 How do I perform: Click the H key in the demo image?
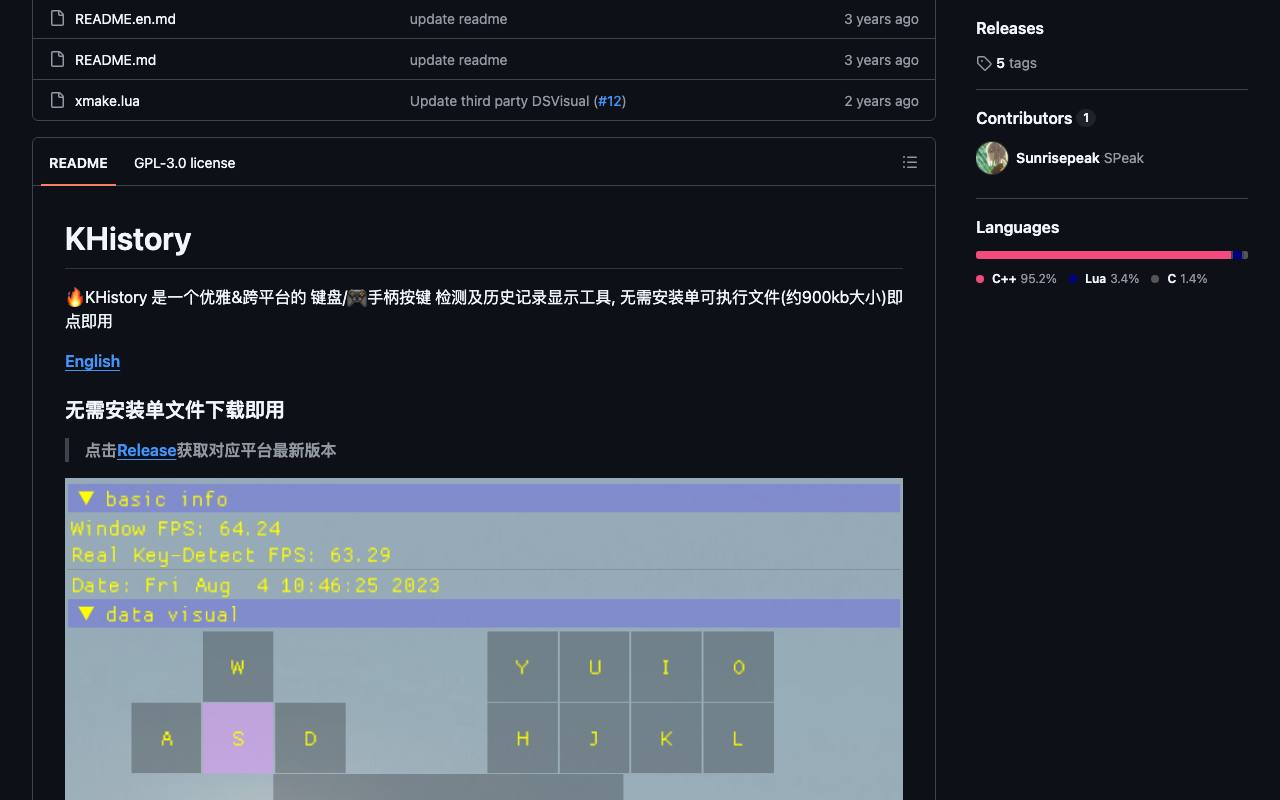click(522, 738)
